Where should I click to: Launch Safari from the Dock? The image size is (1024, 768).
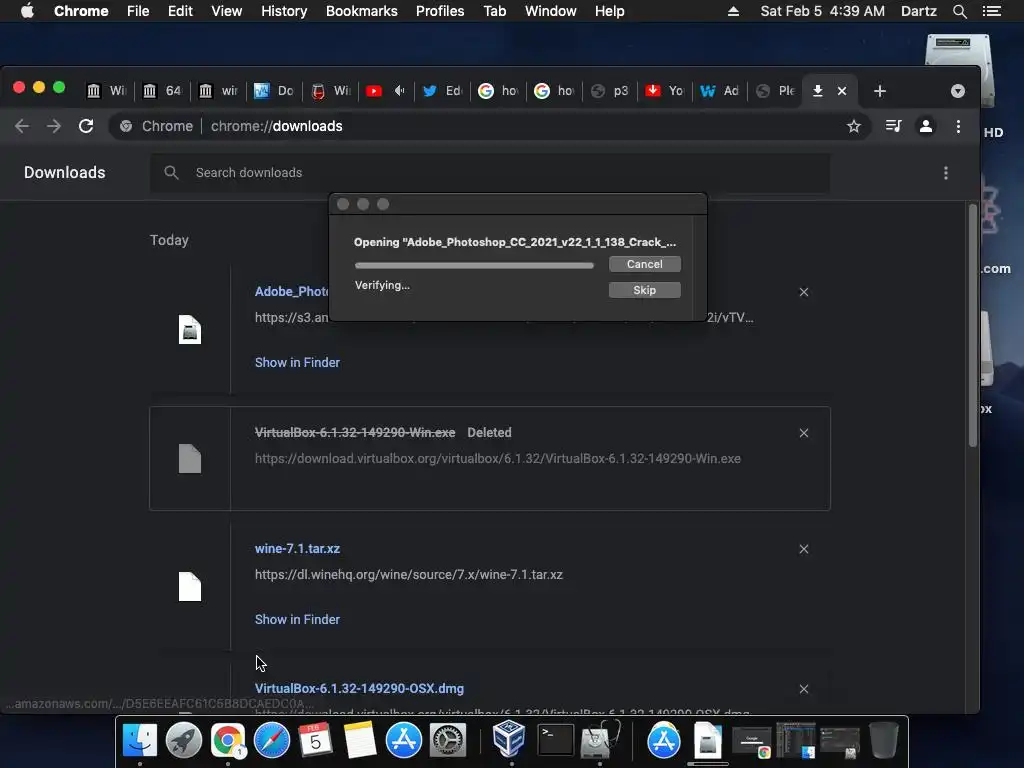[x=272, y=741]
